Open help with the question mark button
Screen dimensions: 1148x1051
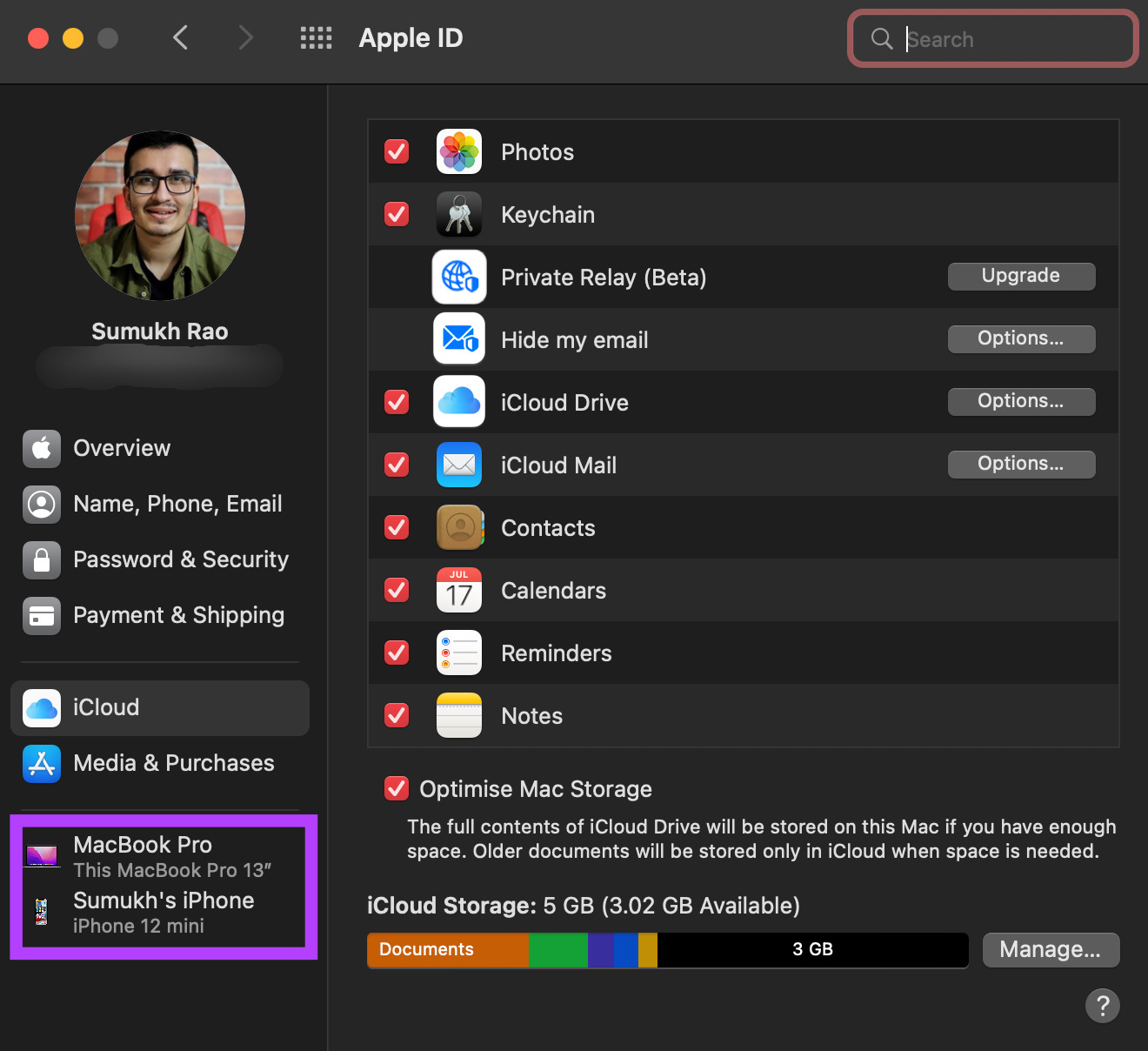pyautogui.click(x=1103, y=1006)
